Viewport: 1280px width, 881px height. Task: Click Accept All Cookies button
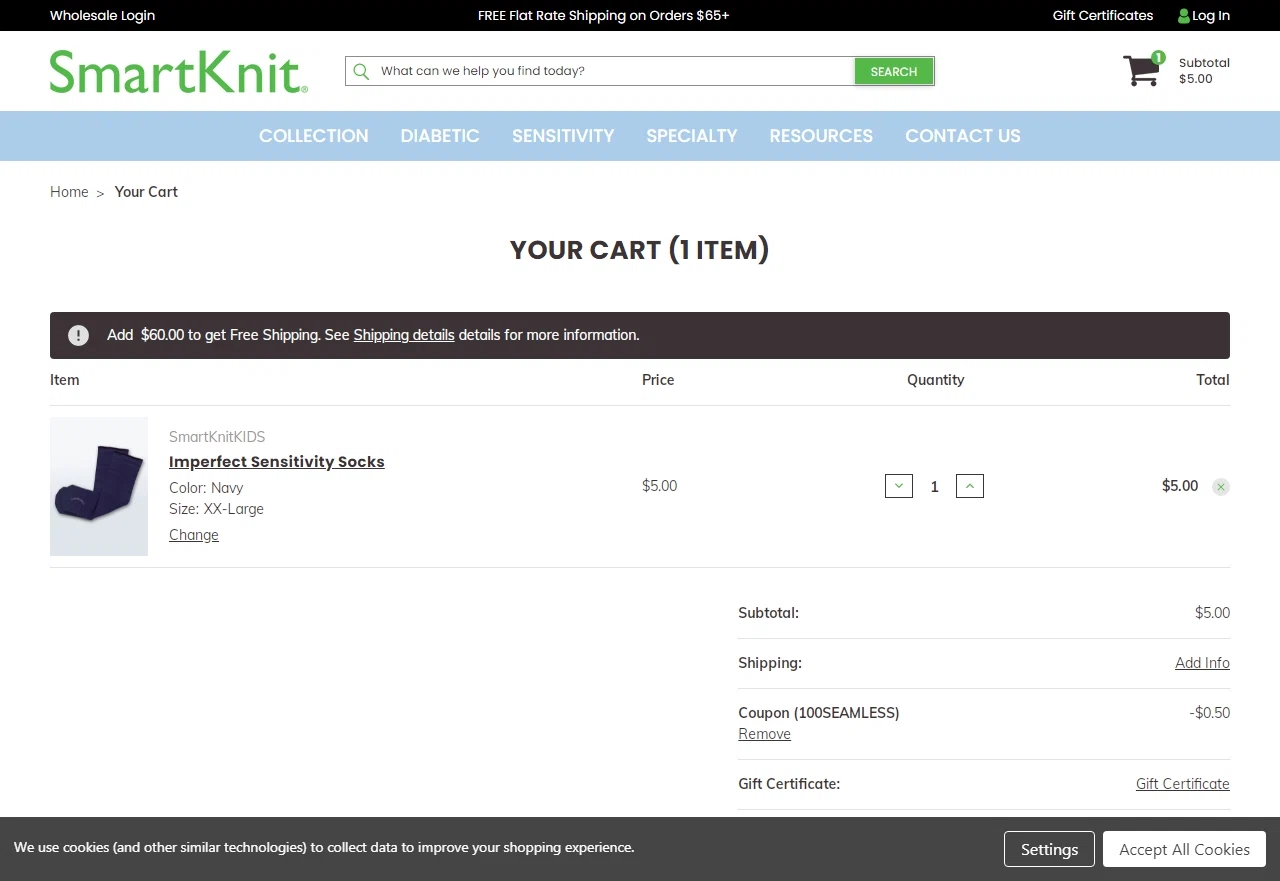pos(1184,849)
